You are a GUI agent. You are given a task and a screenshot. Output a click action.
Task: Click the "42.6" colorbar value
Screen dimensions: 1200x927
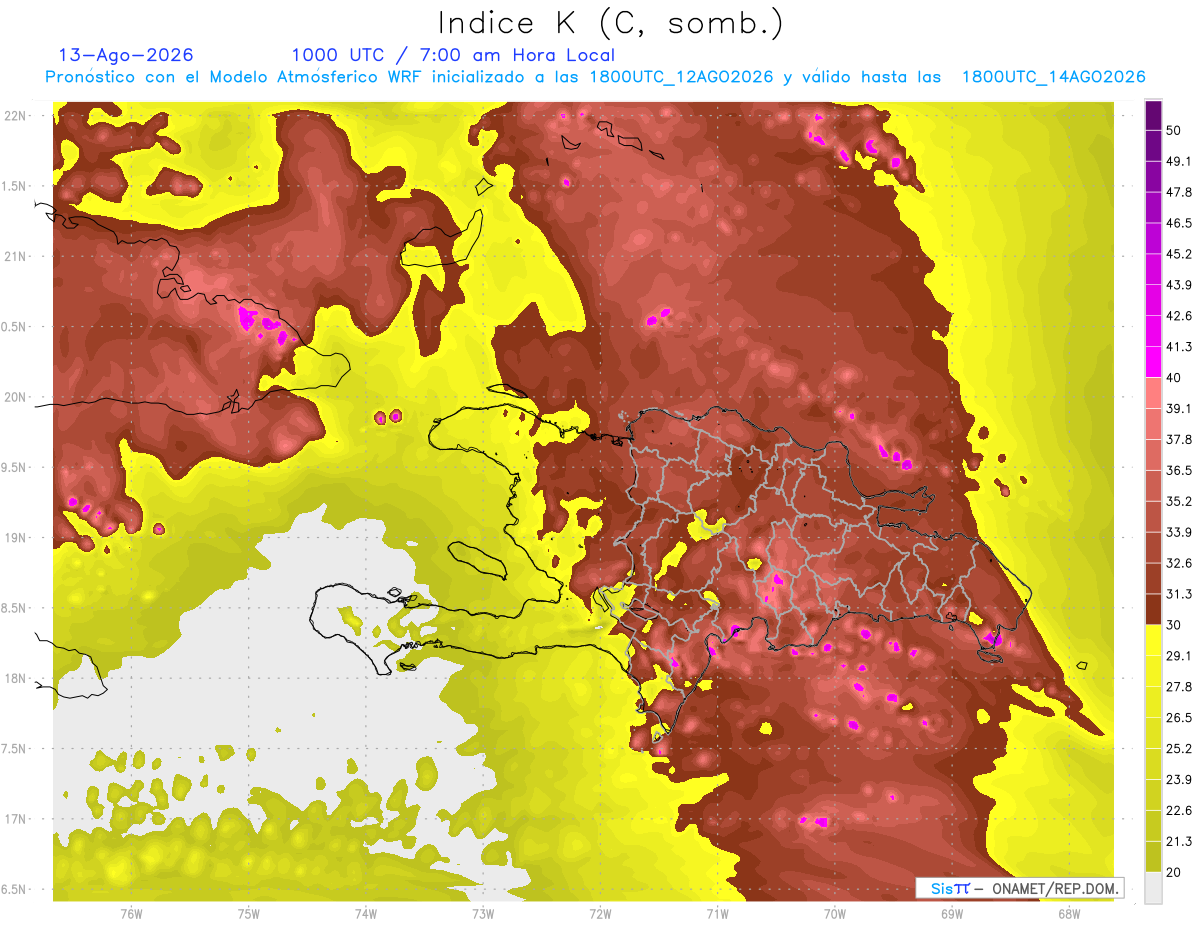point(1179,316)
